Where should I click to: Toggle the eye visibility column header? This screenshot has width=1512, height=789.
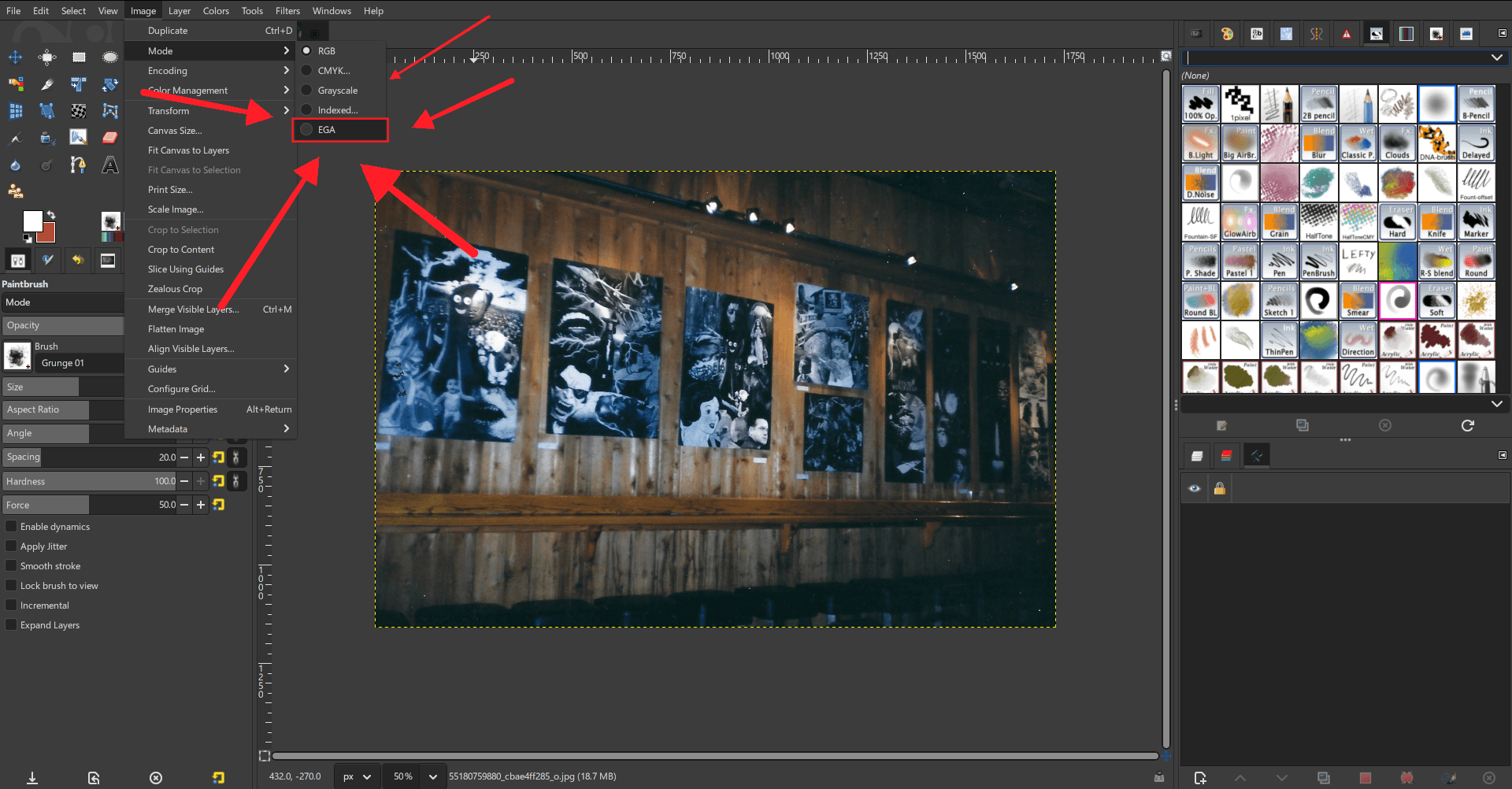coord(1195,488)
